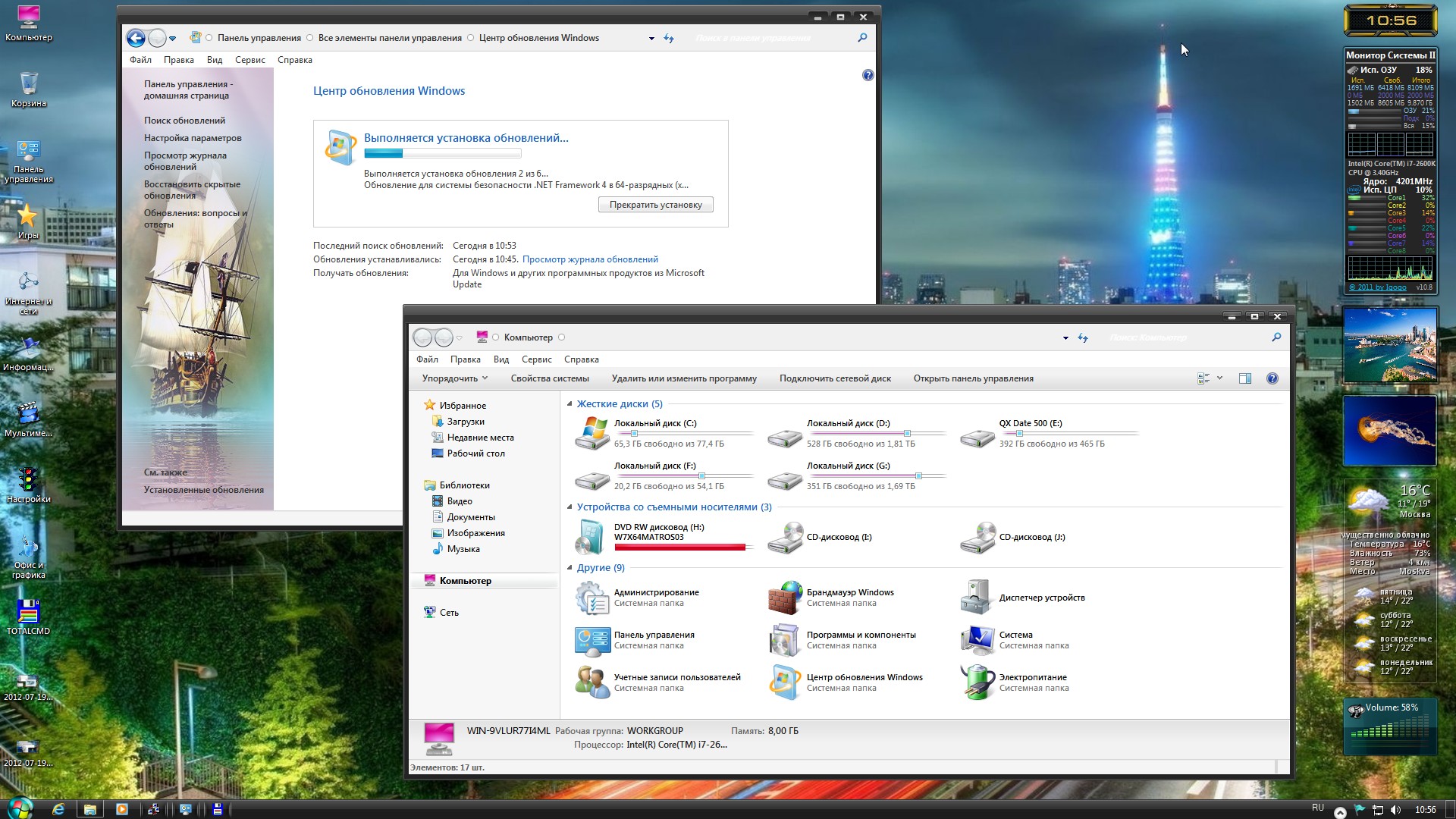Select Загрузки in navigation pane
1456x819 pixels.
coord(465,422)
